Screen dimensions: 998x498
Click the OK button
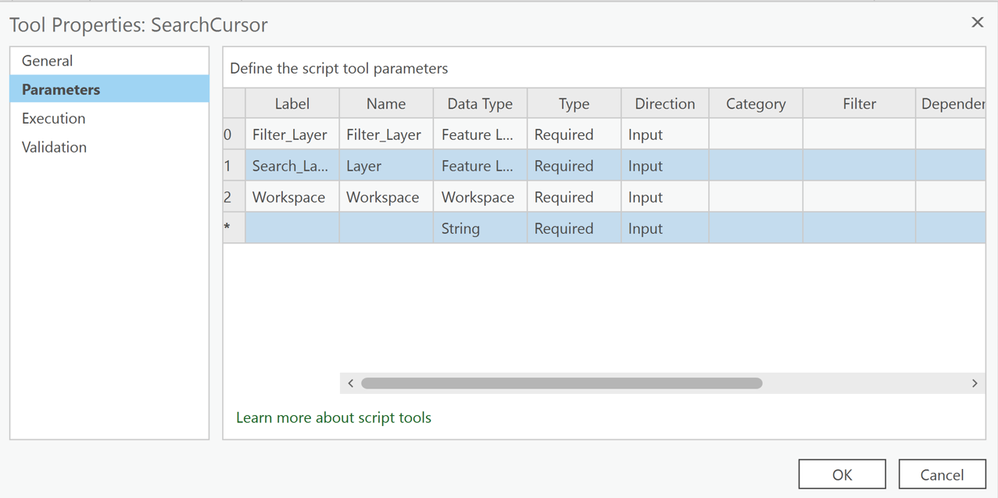pyautogui.click(x=842, y=475)
